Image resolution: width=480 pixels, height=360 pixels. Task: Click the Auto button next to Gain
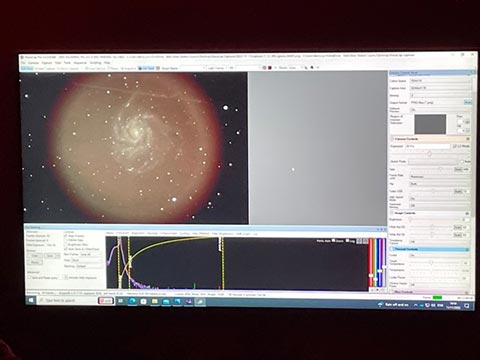click(458, 169)
